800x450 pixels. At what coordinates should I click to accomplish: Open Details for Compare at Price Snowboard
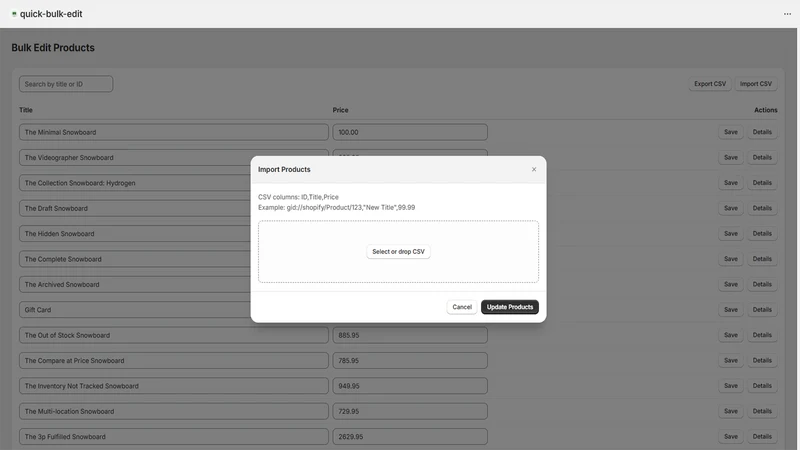[x=762, y=360]
